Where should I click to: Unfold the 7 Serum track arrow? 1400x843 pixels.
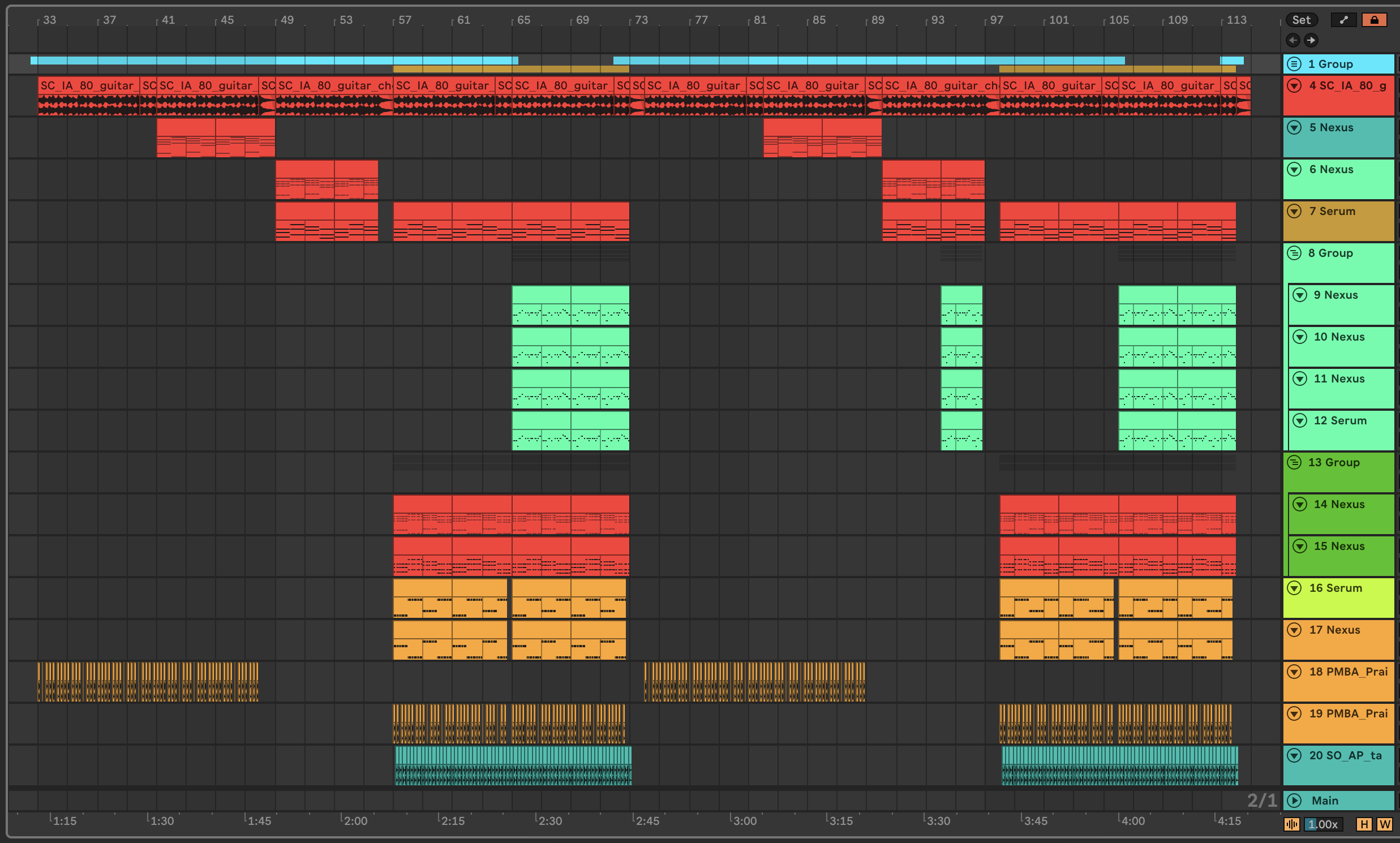(1294, 212)
